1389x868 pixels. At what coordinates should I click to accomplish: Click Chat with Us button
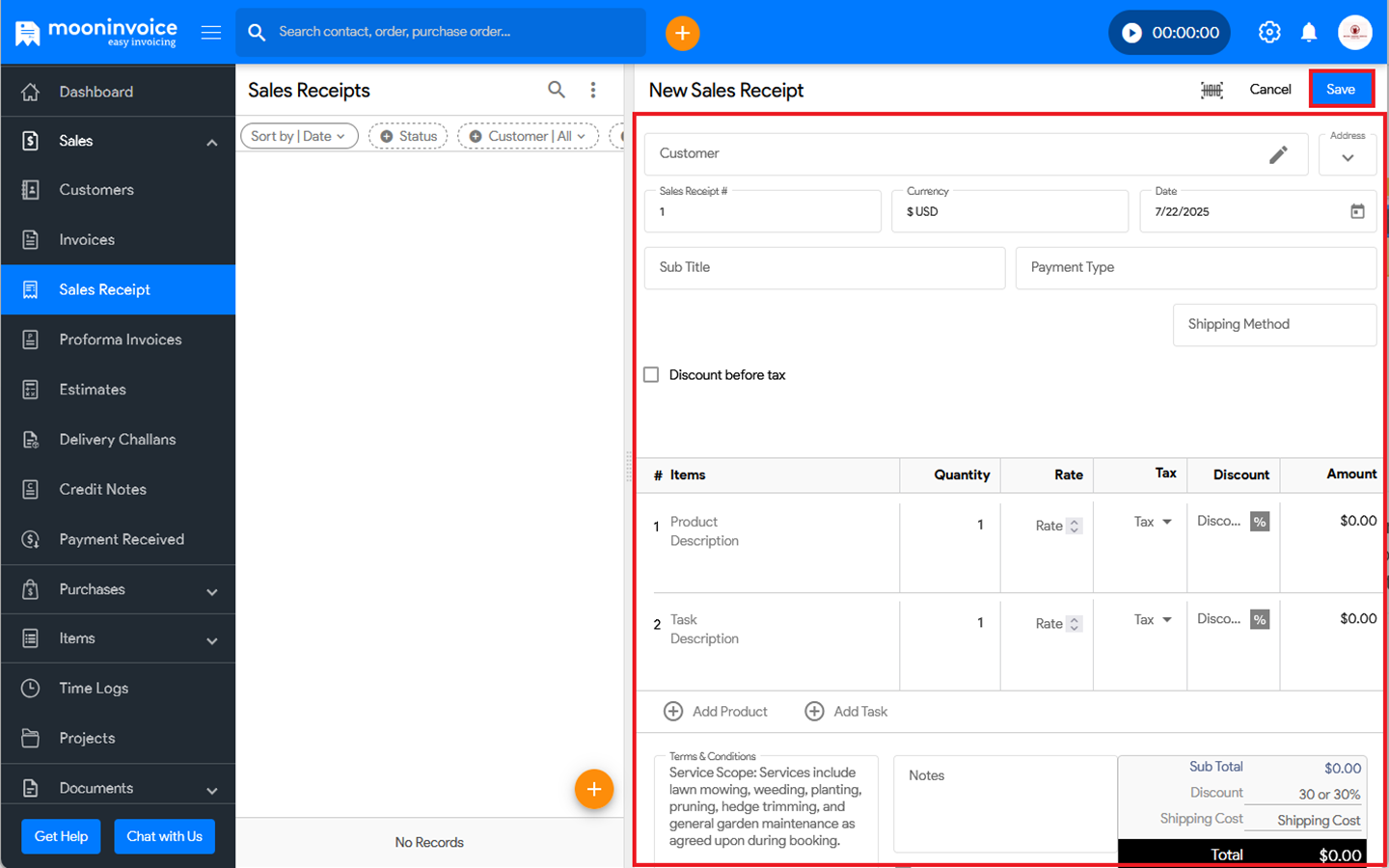pyautogui.click(x=164, y=836)
